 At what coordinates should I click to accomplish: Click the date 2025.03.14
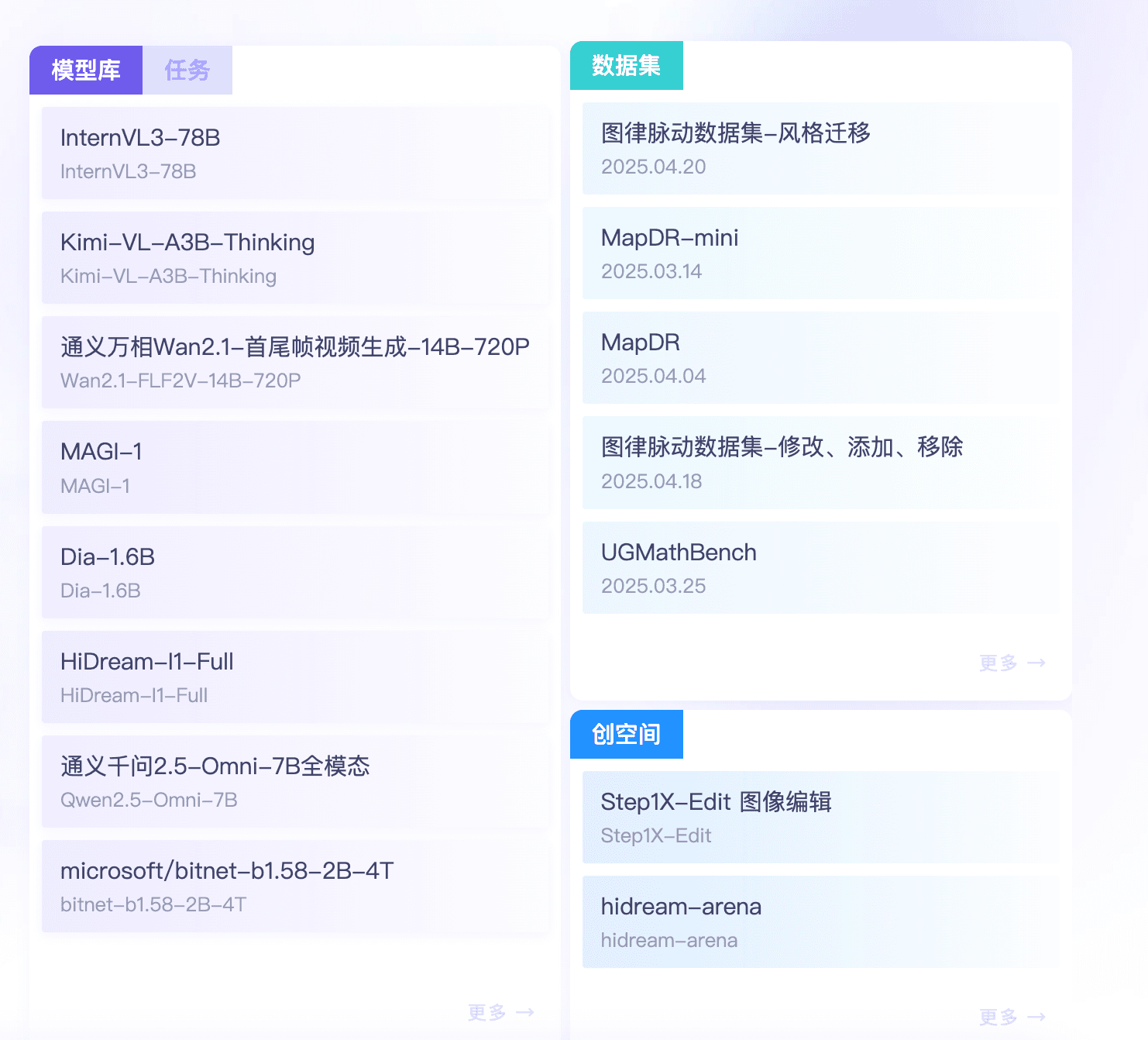[651, 271]
